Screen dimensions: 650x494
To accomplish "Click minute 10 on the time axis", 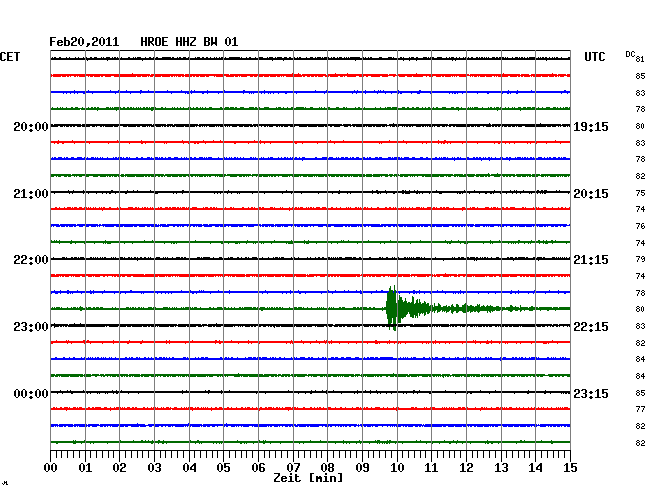I will point(397,467).
